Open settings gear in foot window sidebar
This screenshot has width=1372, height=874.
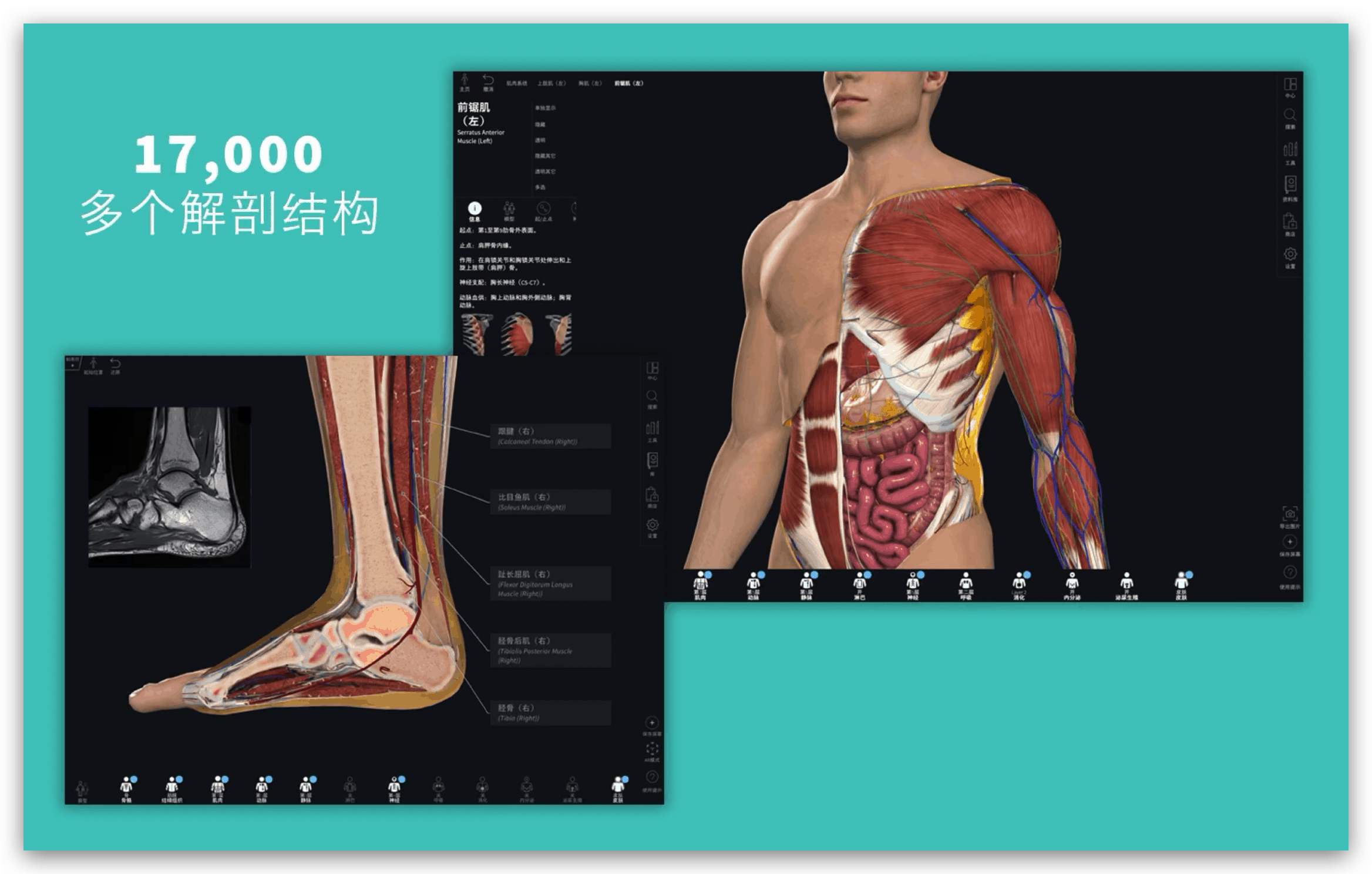point(652,527)
